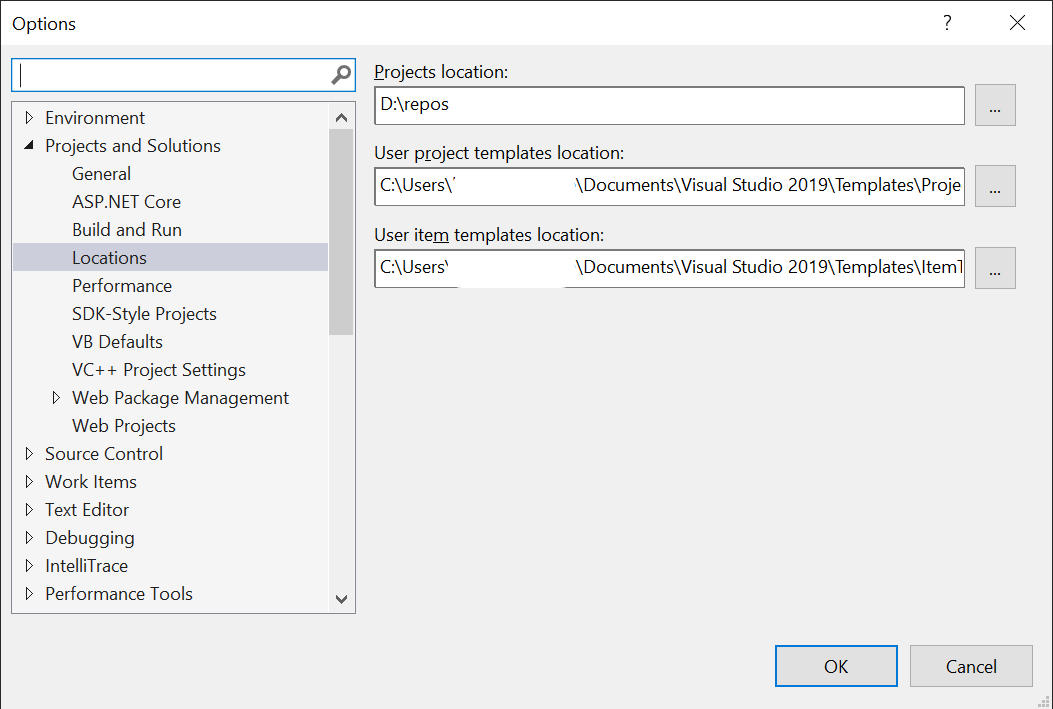Expand Web Package Management
This screenshot has height=709, width=1053.
coord(56,397)
